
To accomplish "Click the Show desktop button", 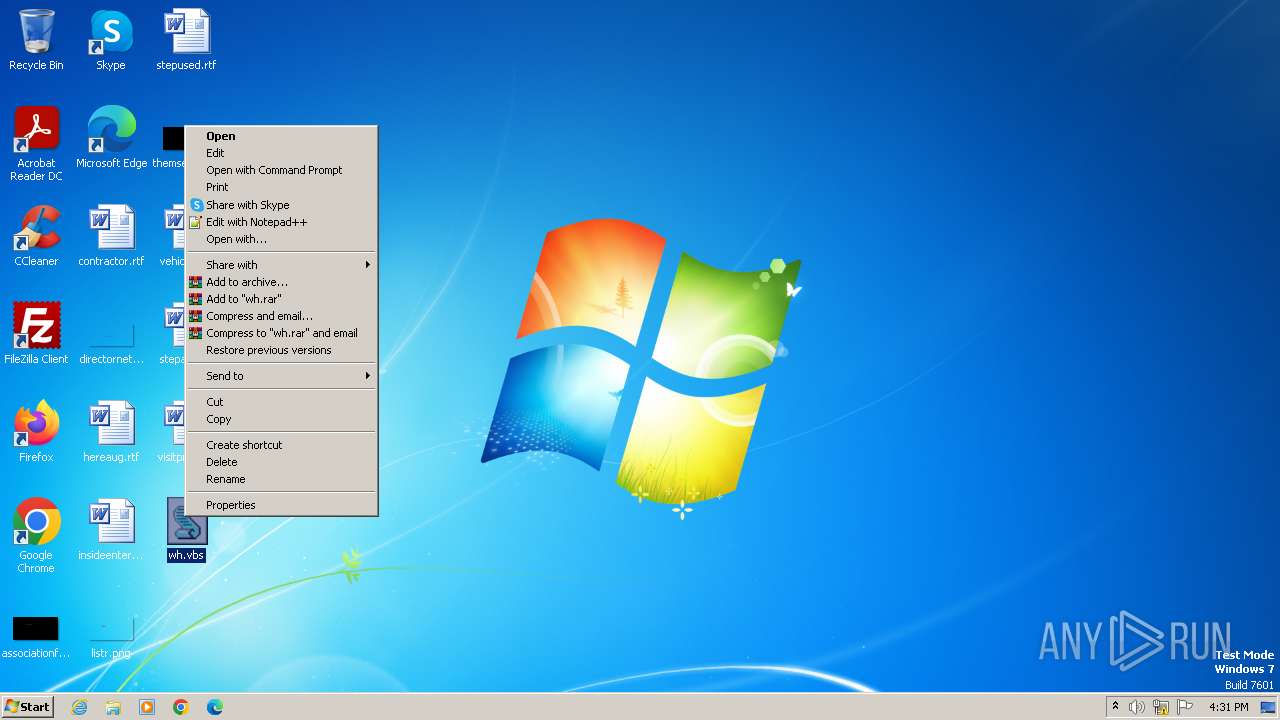I will 1268,707.
